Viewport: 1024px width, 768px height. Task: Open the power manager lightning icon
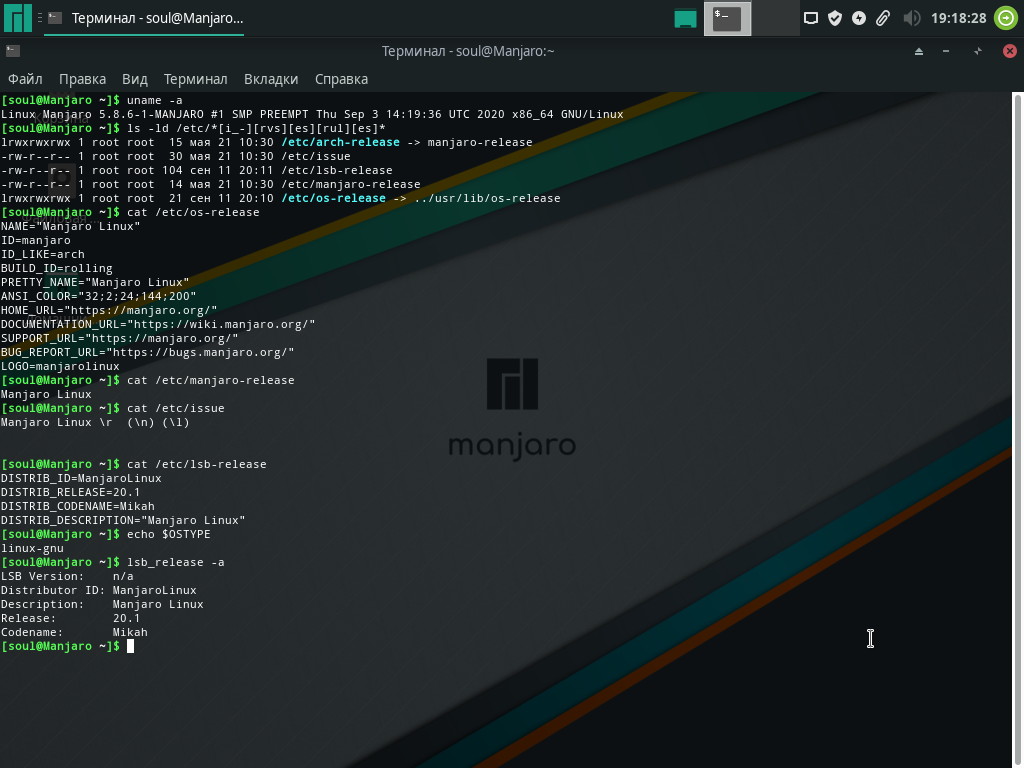(859, 18)
